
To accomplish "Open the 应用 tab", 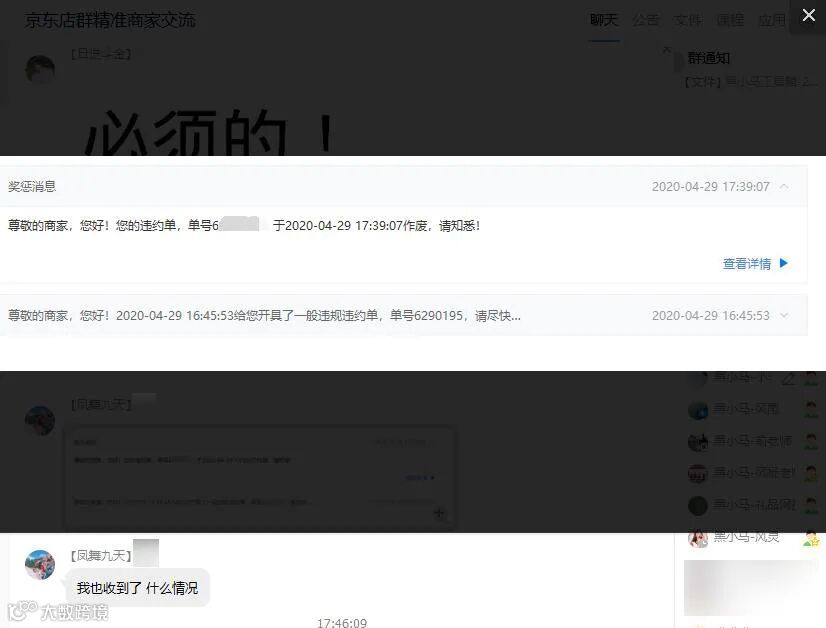I will (x=772, y=20).
